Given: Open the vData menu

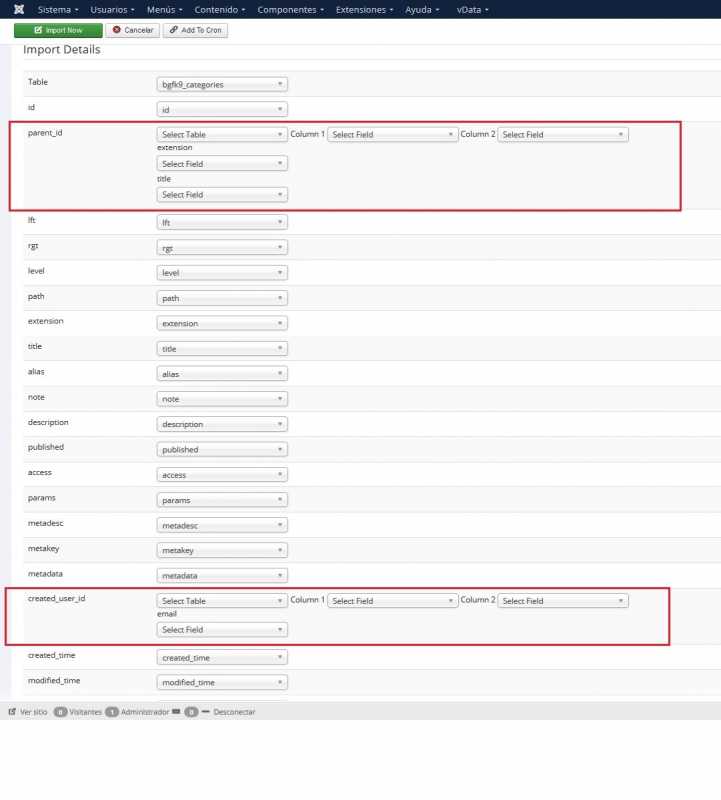Looking at the screenshot, I should click(473, 9).
